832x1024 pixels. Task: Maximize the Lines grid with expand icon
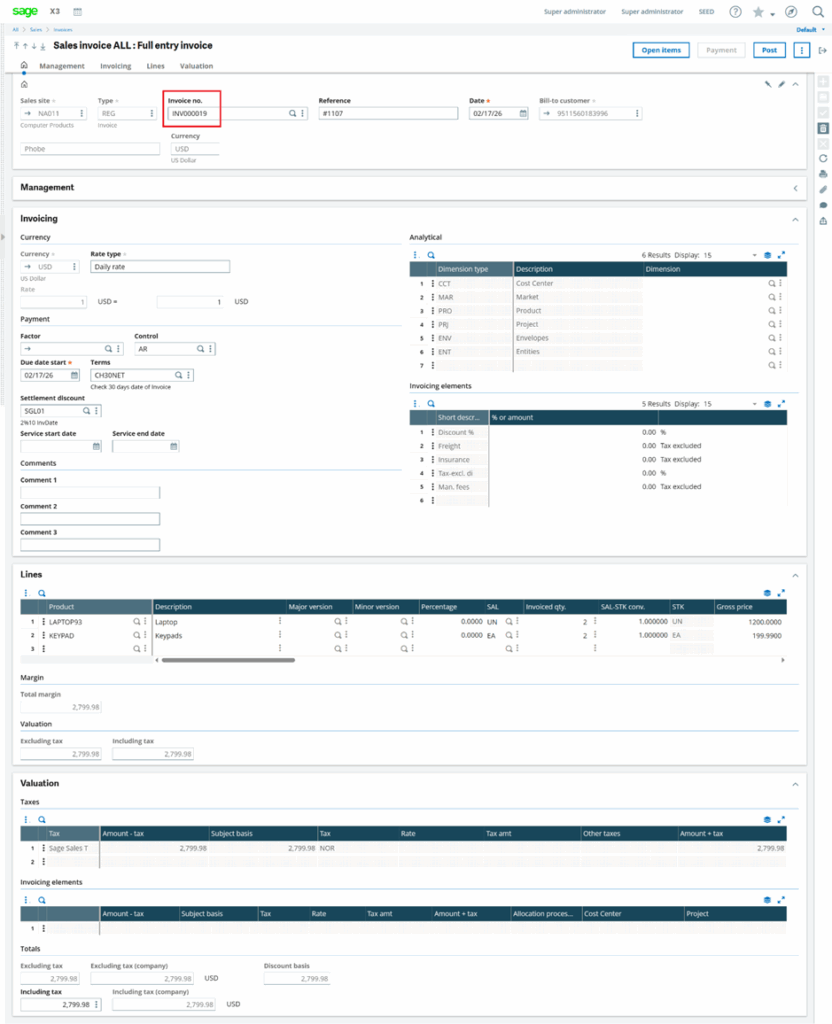pos(782,593)
